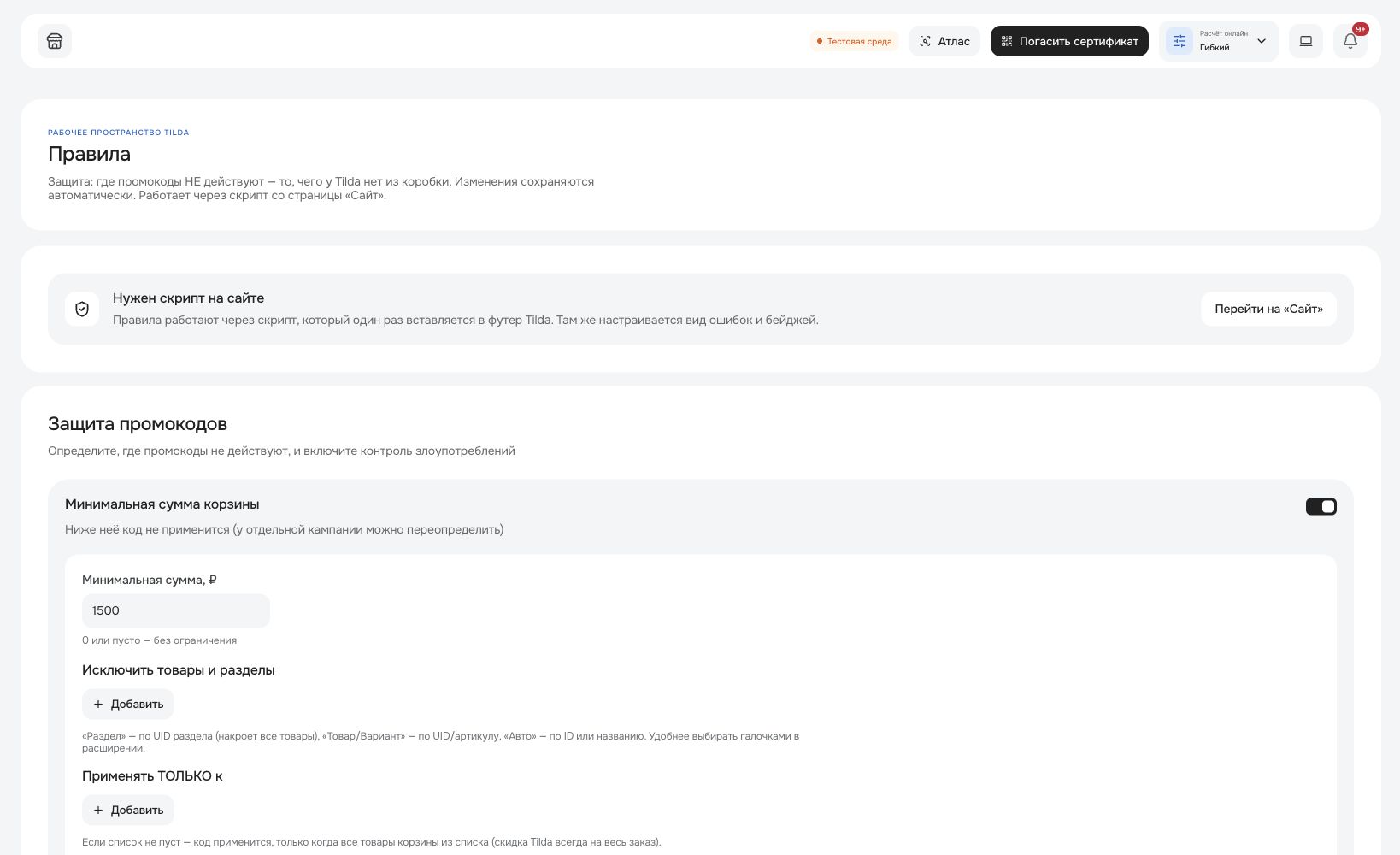This screenshot has height=855, width=1400.
Task: Click Добавить under Исключить товары и разделы
Action: pyautogui.click(x=128, y=705)
